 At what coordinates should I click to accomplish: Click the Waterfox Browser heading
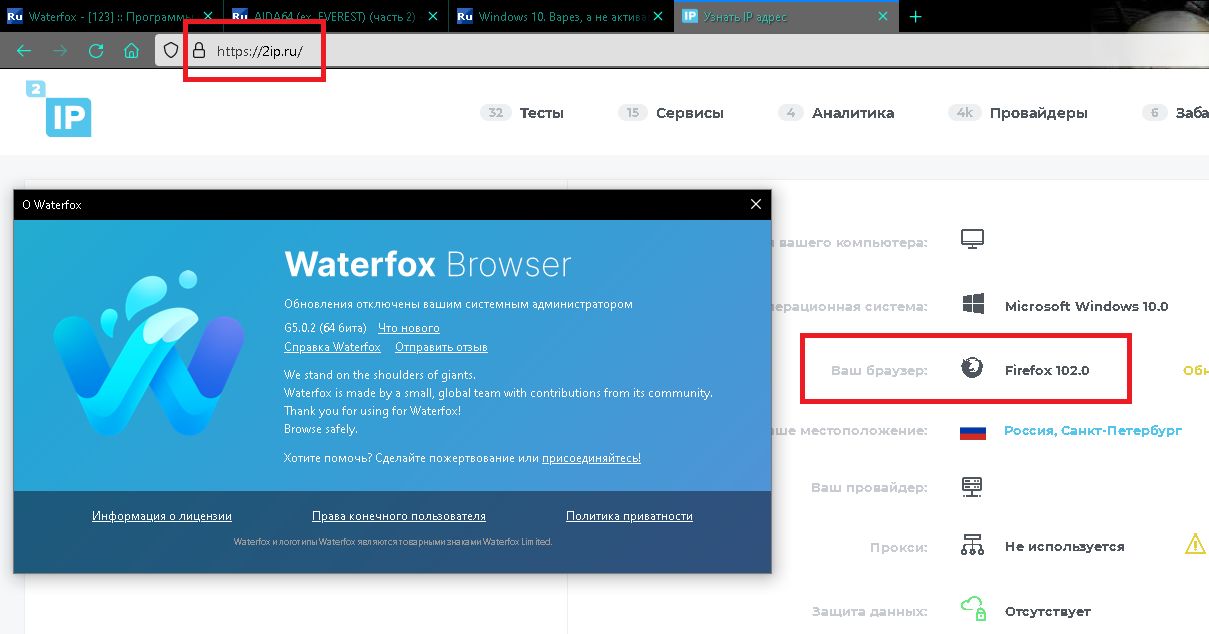point(428,264)
